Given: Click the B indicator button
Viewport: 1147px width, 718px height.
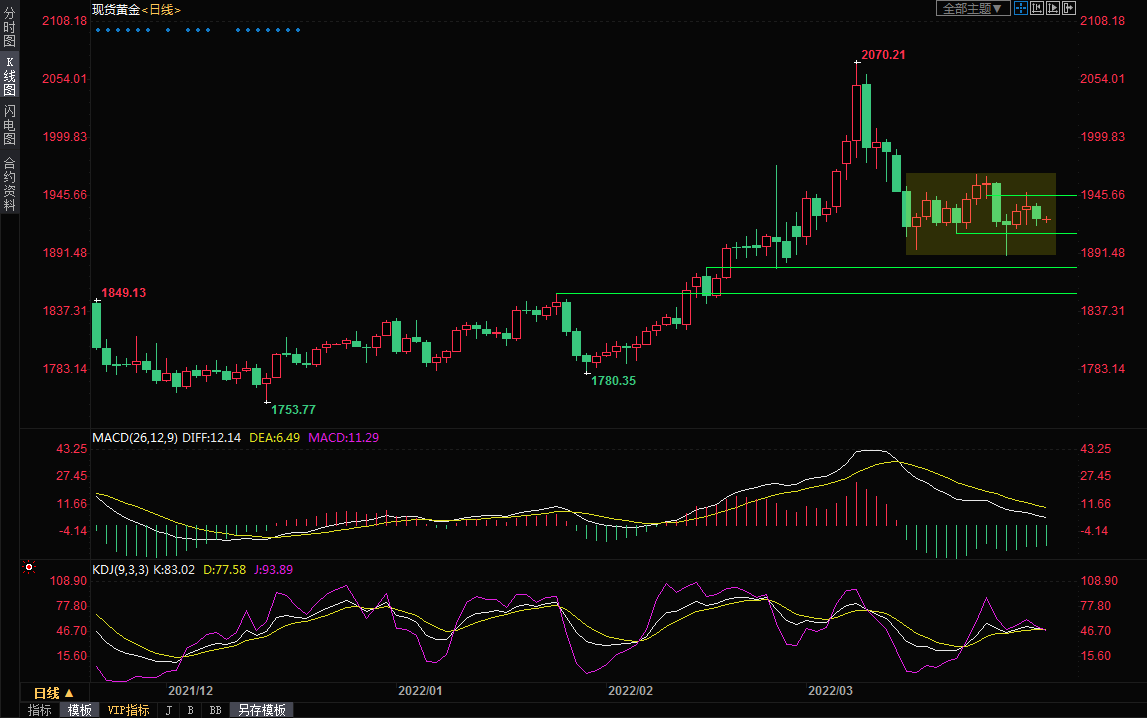Looking at the screenshot, I should click(190, 710).
